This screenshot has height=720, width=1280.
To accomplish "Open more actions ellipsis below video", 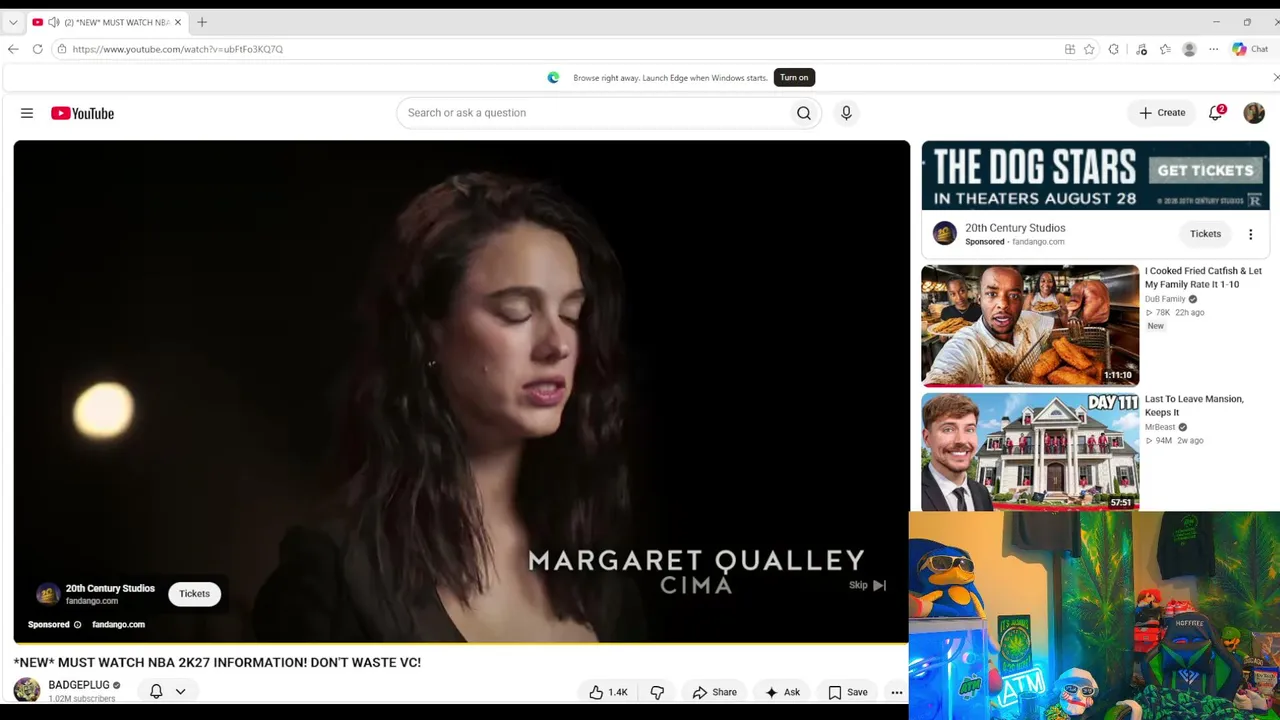I will [x=897, y=692].
